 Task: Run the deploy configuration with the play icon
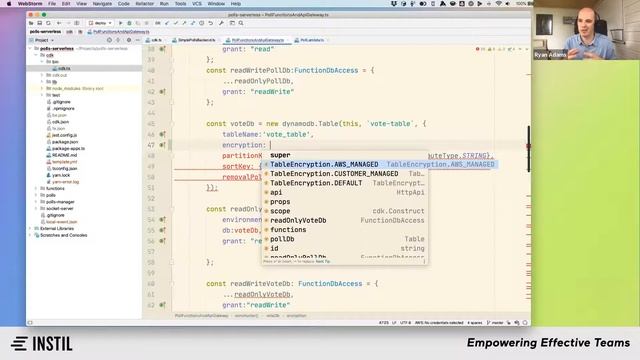coord(120,23)
